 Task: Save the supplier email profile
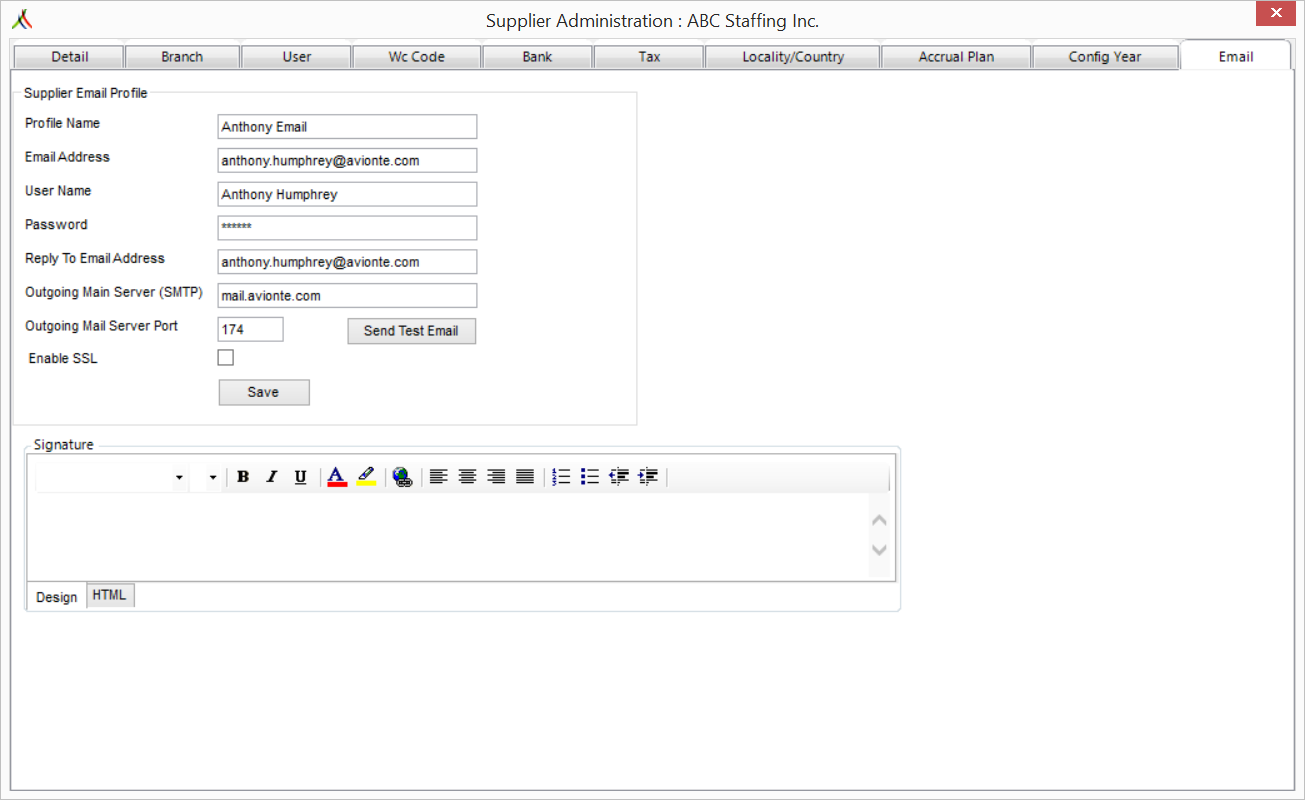[x=264, y=392]
